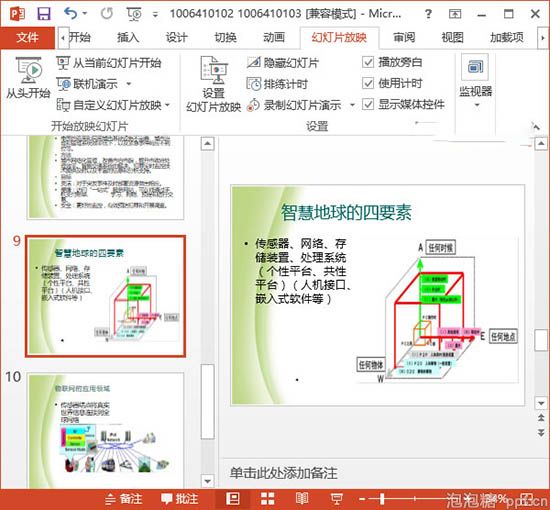Click the 任何时候 label in diagram

coord(441,248)
